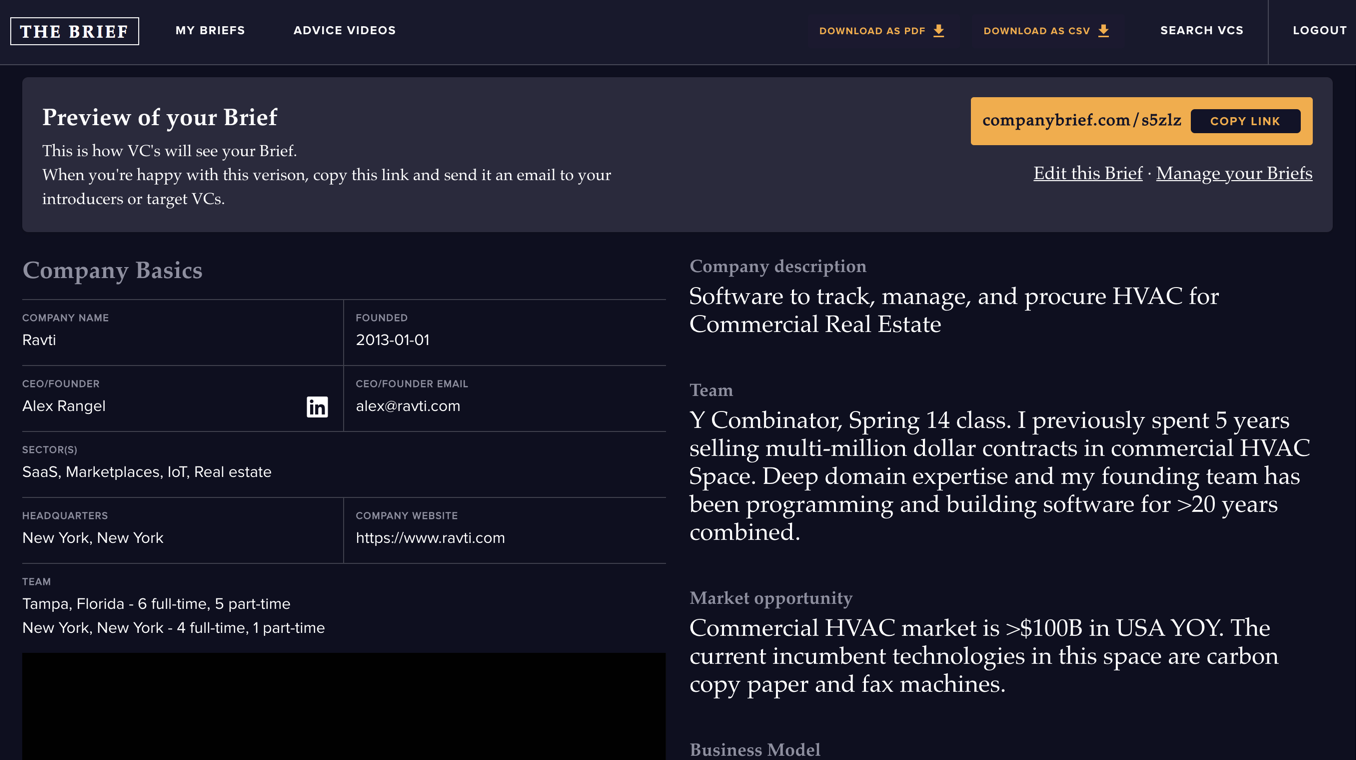Select the CEO name Alex Rangel
This screenshot has height=760, width=1356.
tap(64, 406)
